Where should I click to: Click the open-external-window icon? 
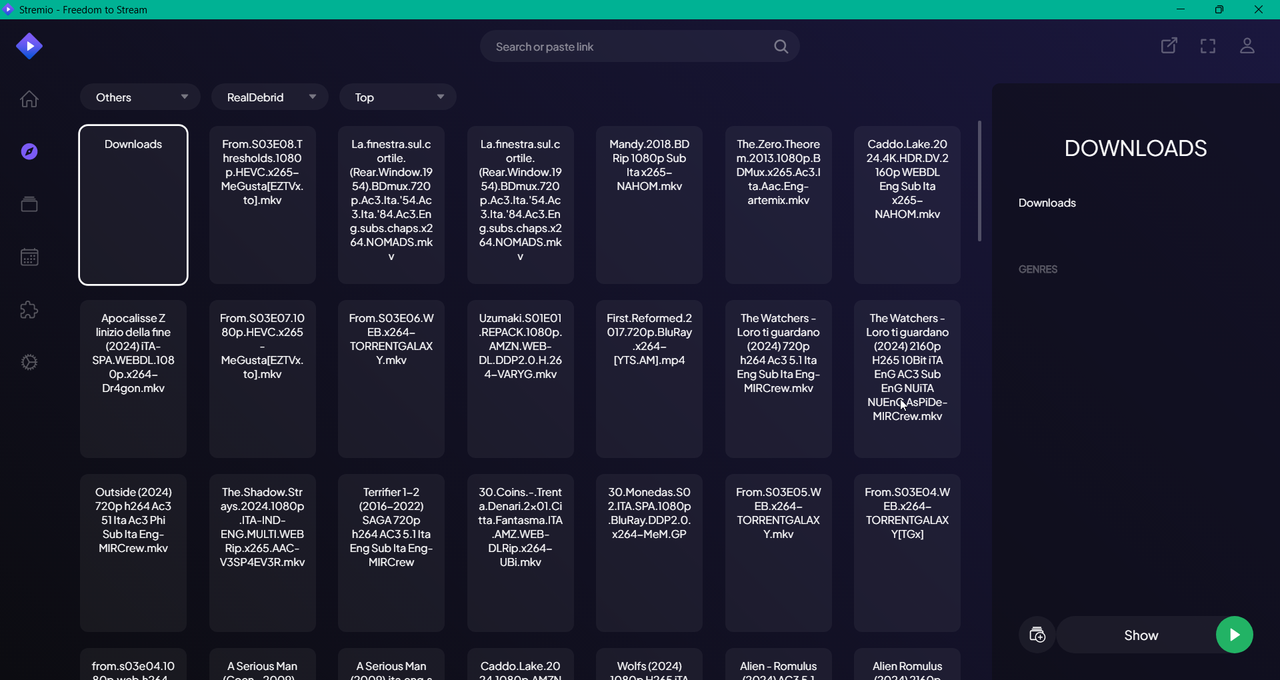pos(1168,46)
